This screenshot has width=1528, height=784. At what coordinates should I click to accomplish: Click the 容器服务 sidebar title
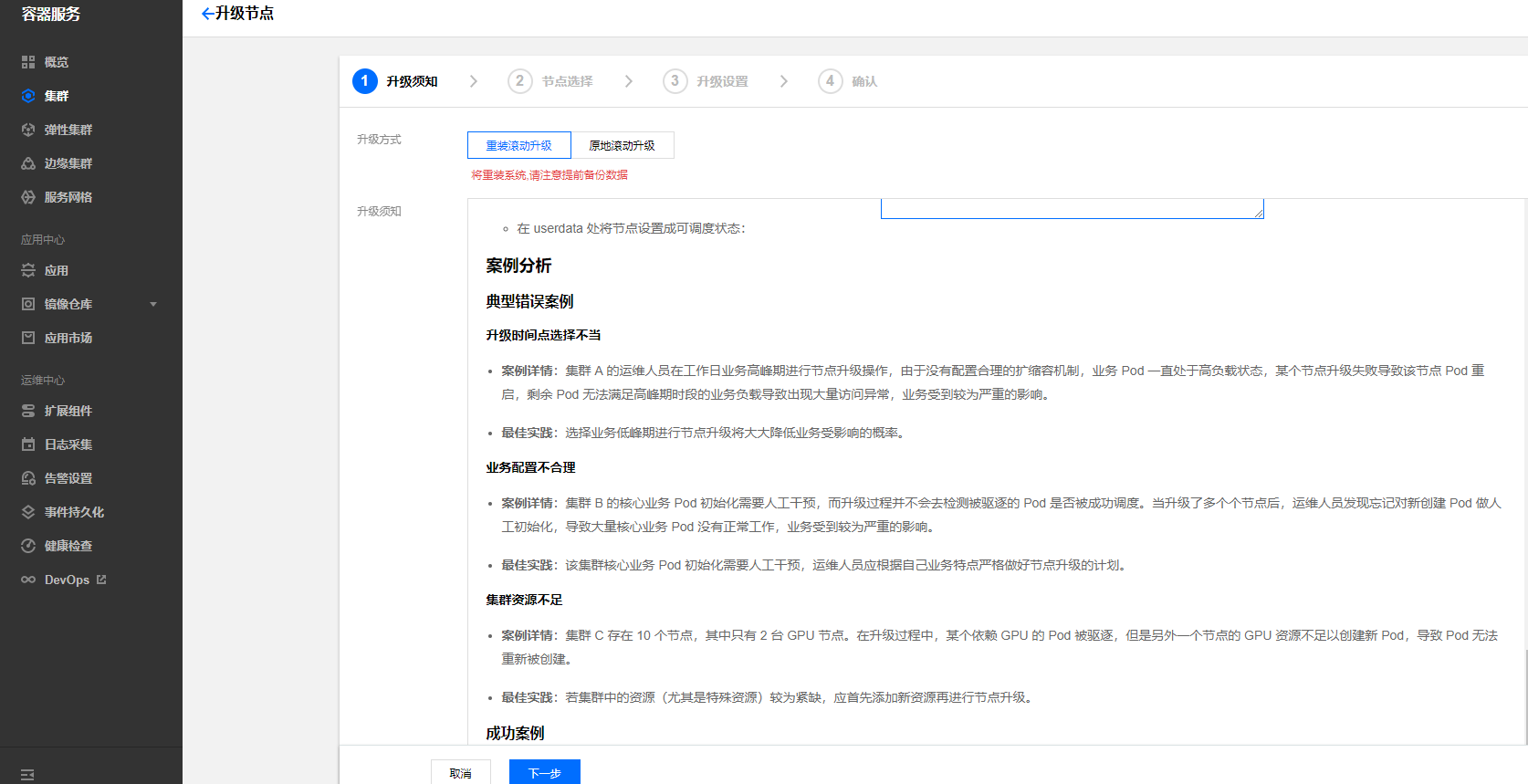pyautogui.click(x=51, y=15)
